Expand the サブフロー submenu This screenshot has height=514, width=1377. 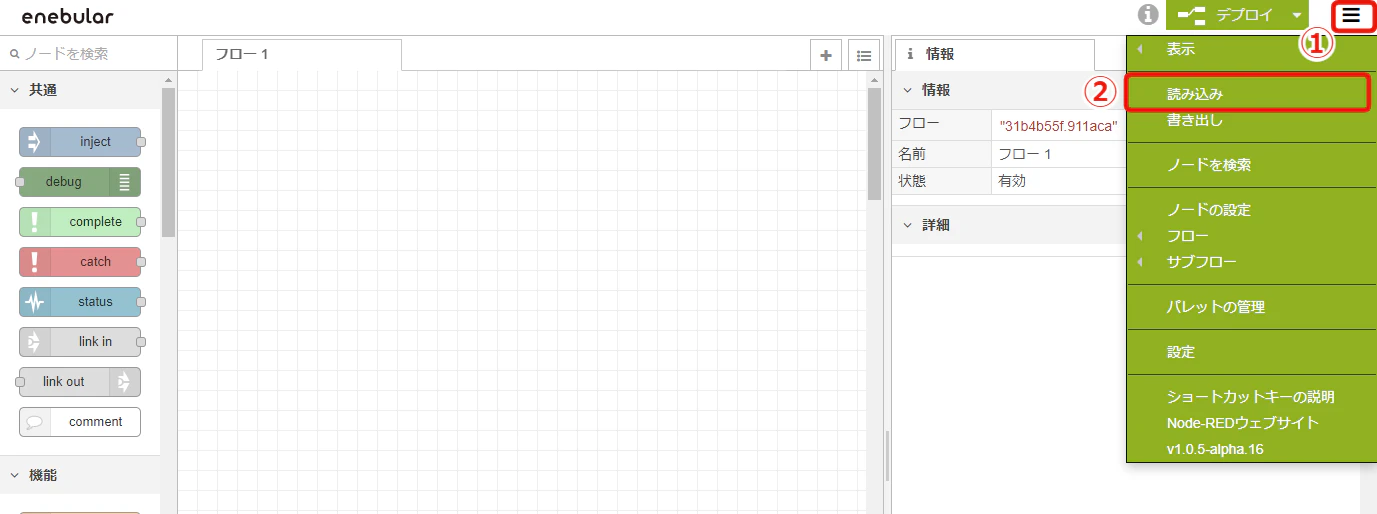click(1251, 262)
